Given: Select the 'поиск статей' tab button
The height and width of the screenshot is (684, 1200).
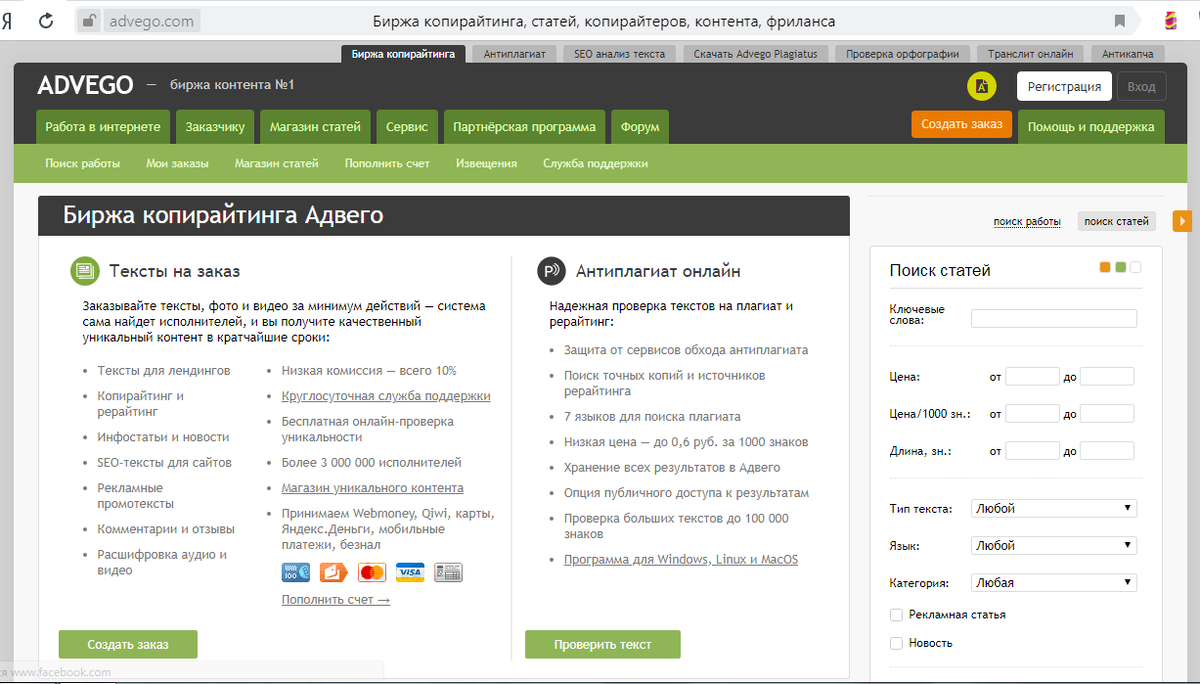Looking at the screenshot, I should tap(1117, 222).
